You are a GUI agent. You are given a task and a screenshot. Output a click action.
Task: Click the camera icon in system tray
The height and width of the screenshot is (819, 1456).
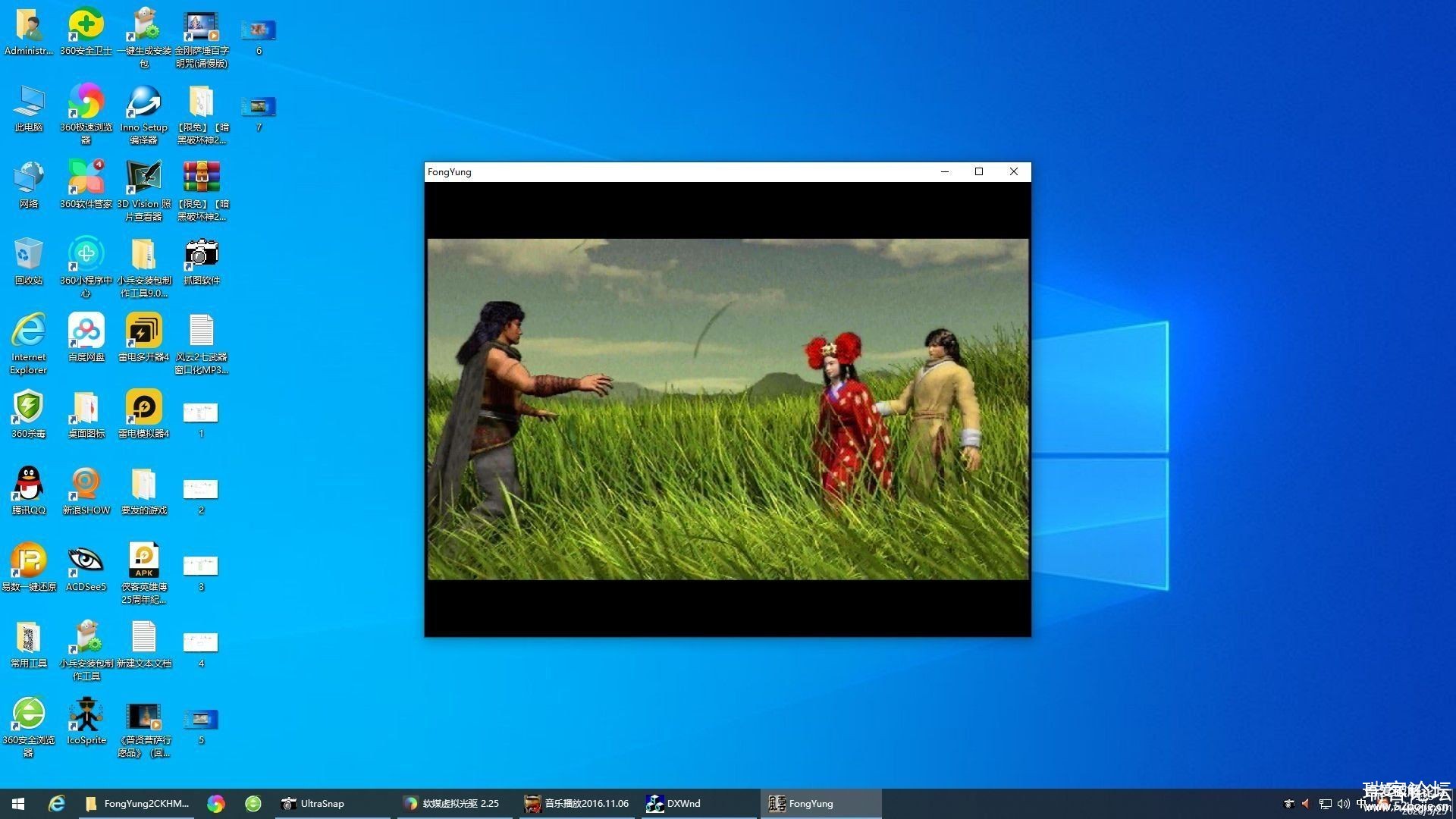(x=1288, y=803)
